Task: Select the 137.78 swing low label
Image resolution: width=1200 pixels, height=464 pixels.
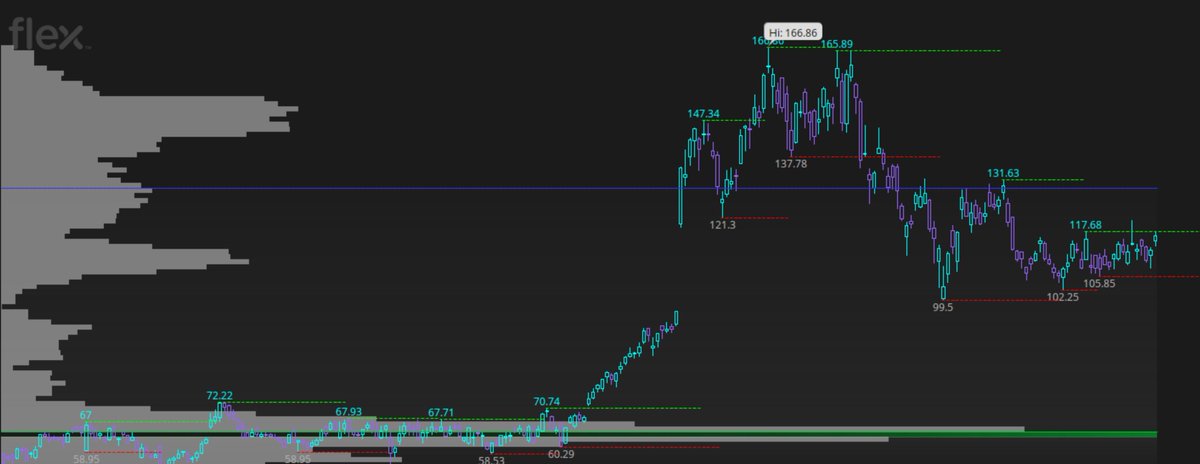Action: click(x=790, y=162)
